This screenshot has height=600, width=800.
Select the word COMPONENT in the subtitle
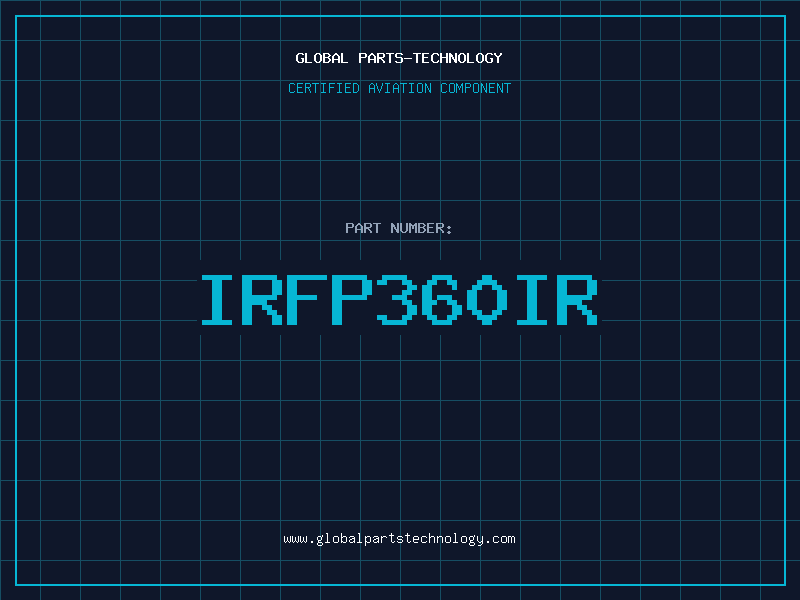coord(475,88)
